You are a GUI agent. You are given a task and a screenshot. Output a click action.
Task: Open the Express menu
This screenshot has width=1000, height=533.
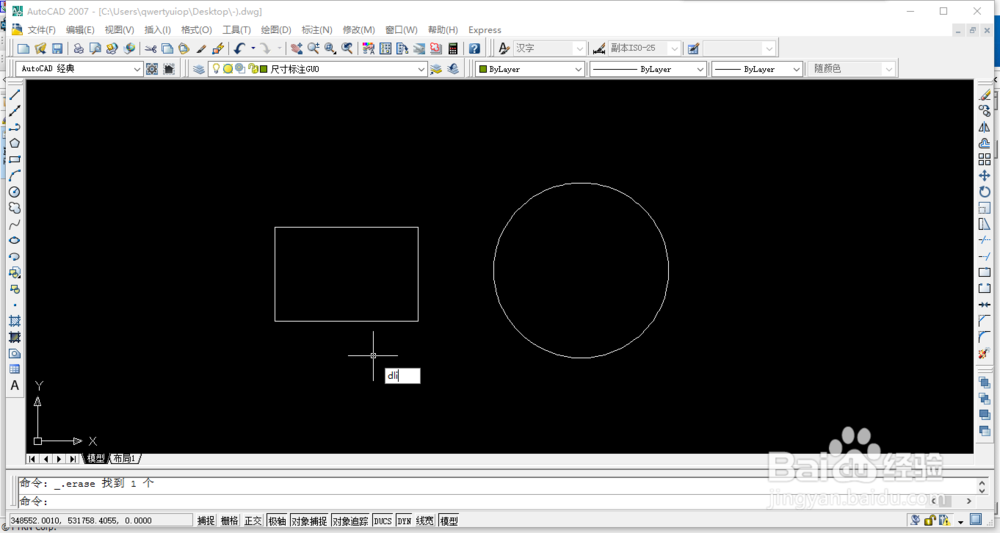point(485,30)
